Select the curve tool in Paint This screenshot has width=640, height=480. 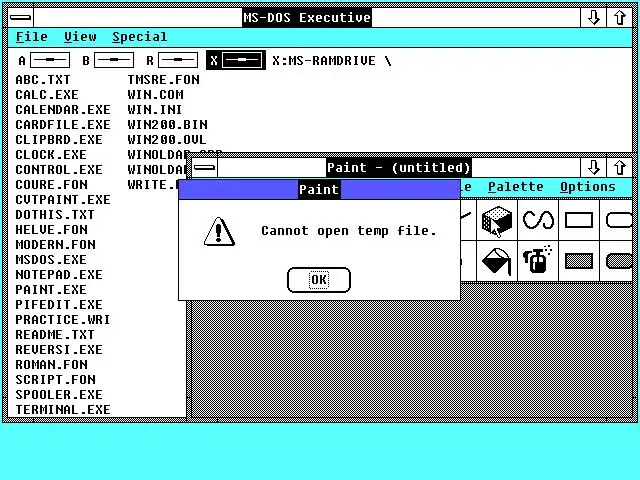(x=538, y=220)
